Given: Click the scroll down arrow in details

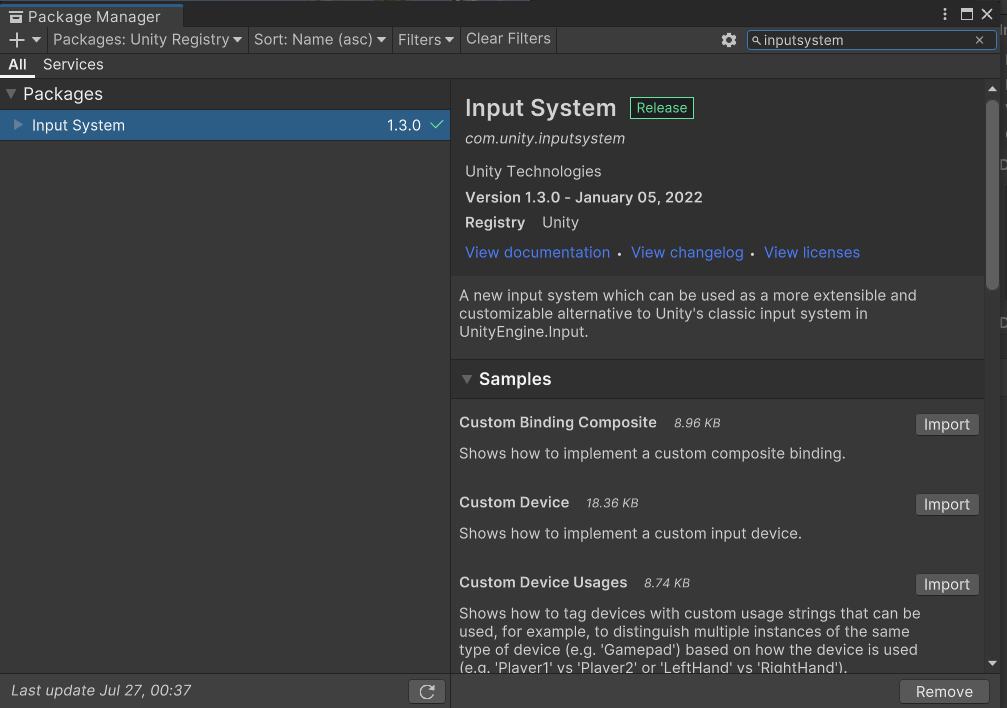Looking at the screenshot, I should click(992, 664).
